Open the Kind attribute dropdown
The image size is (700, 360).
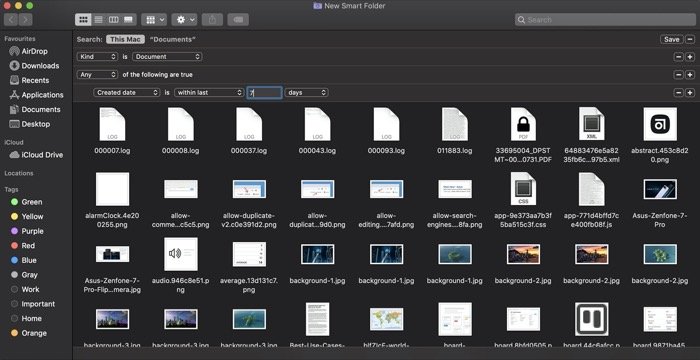tap(97, 57)
